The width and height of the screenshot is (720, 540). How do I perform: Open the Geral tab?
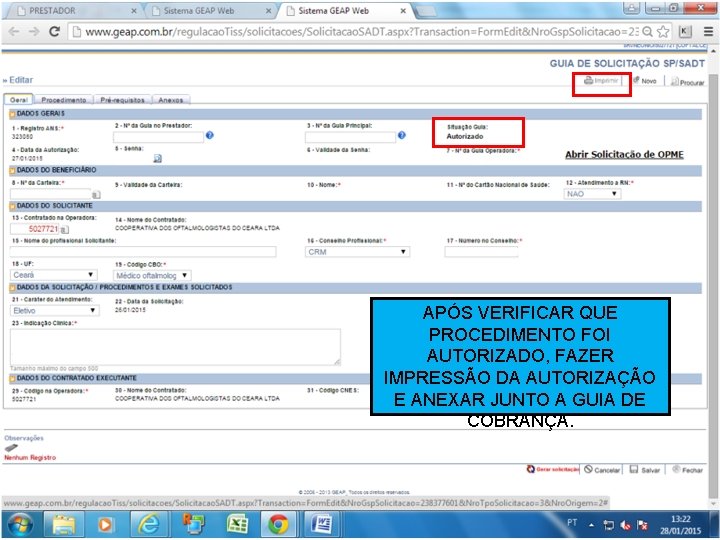pos(19,100)
